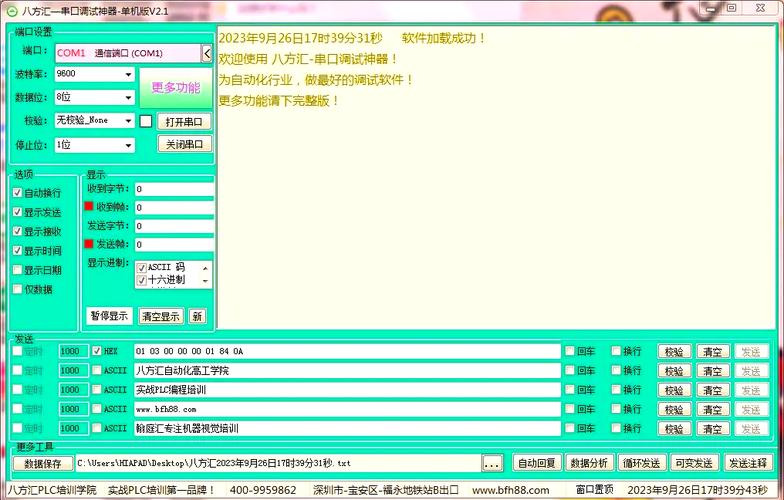The image size is (784, 500).
Task: Click 400-9959862 in the status bar
Action: [x=263, y=490]
